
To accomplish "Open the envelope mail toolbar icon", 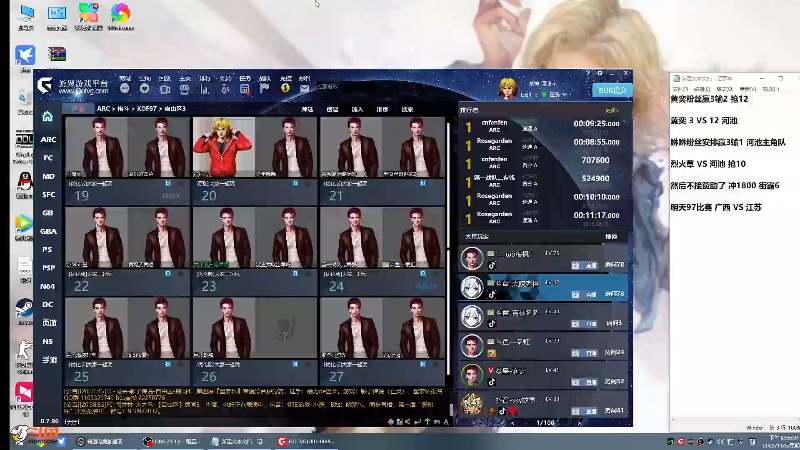I will [305, 89].
